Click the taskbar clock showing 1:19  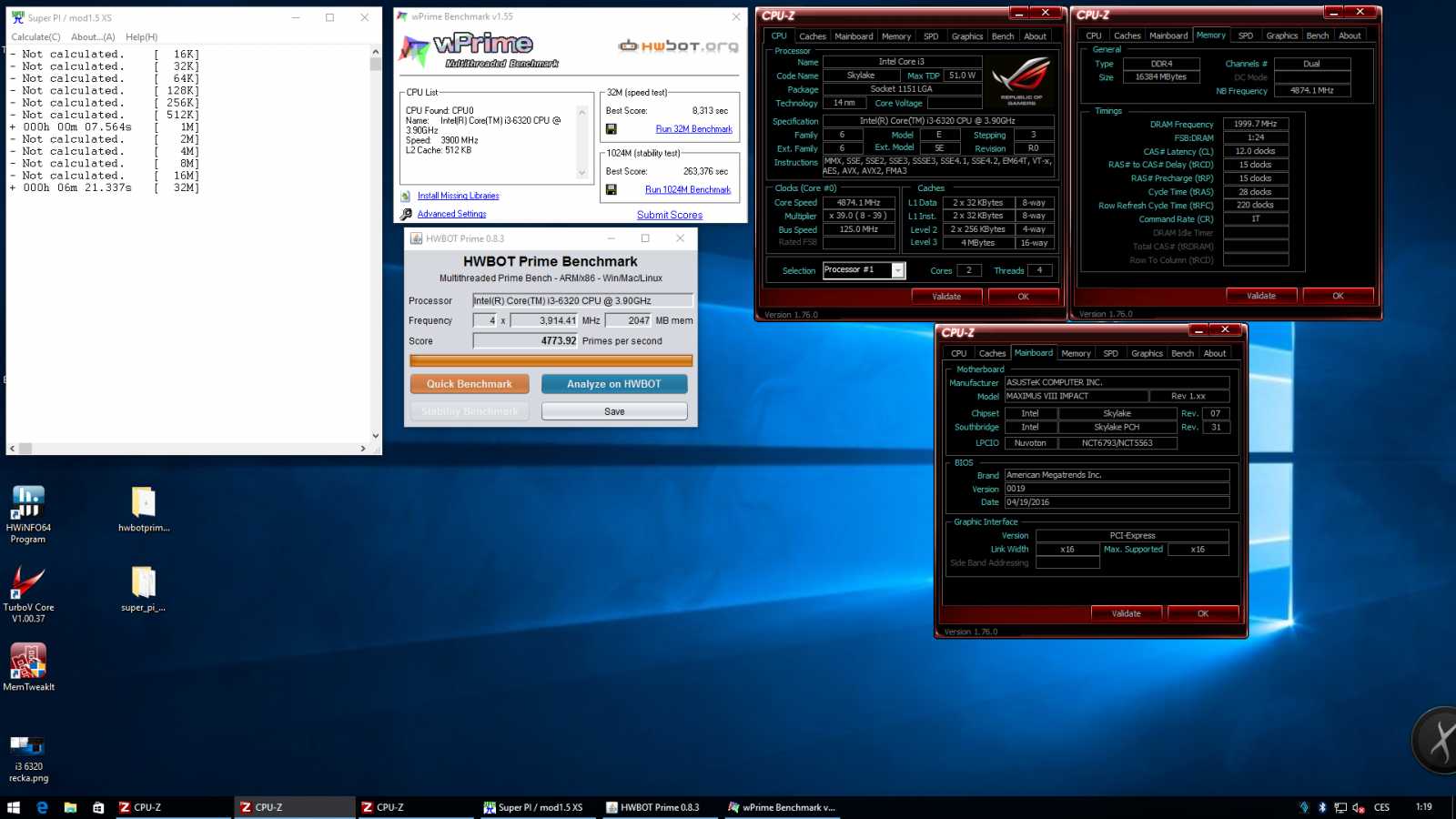click(x=1424, y=807)
